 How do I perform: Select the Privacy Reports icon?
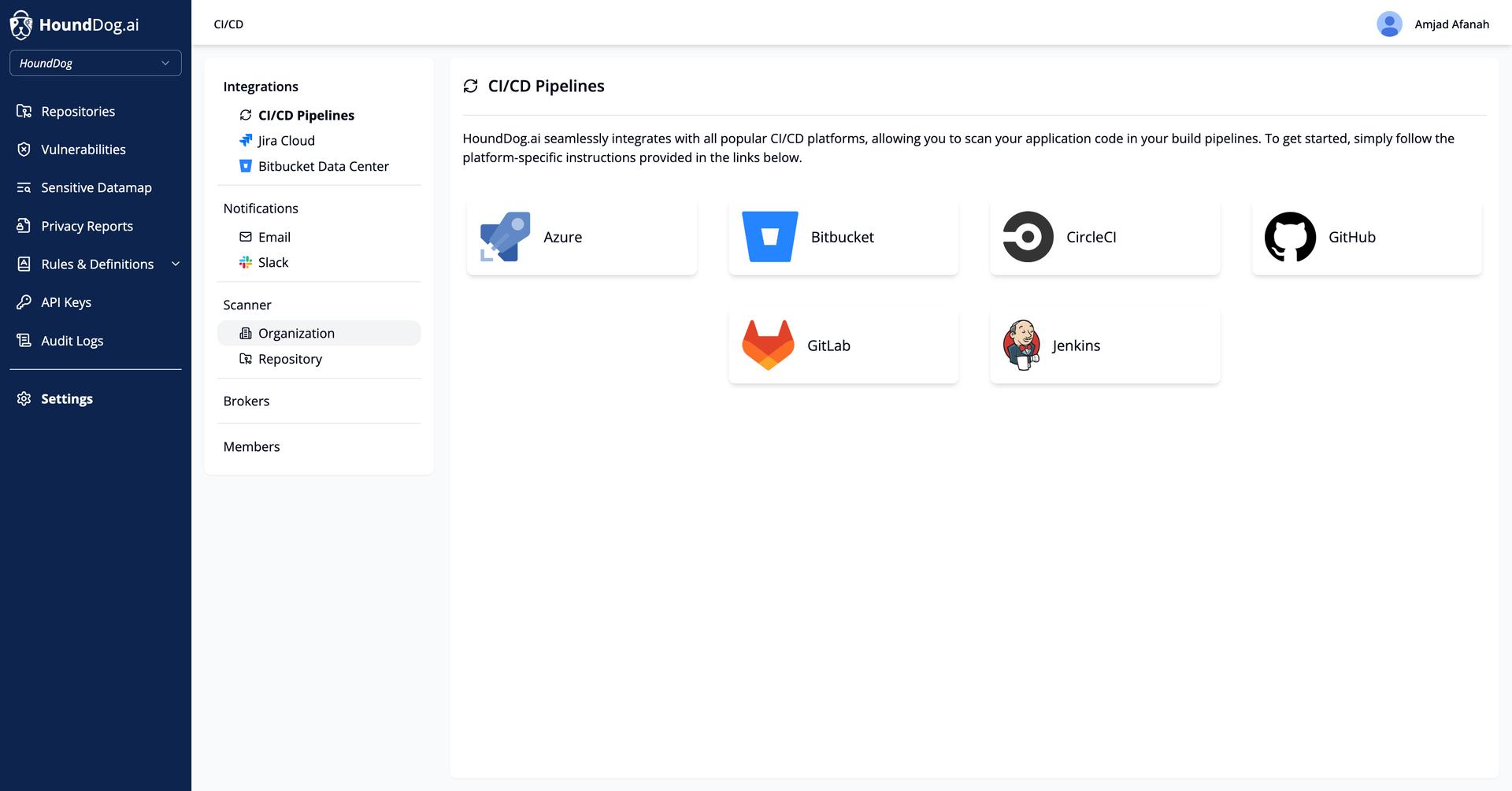tap(24, 226)
